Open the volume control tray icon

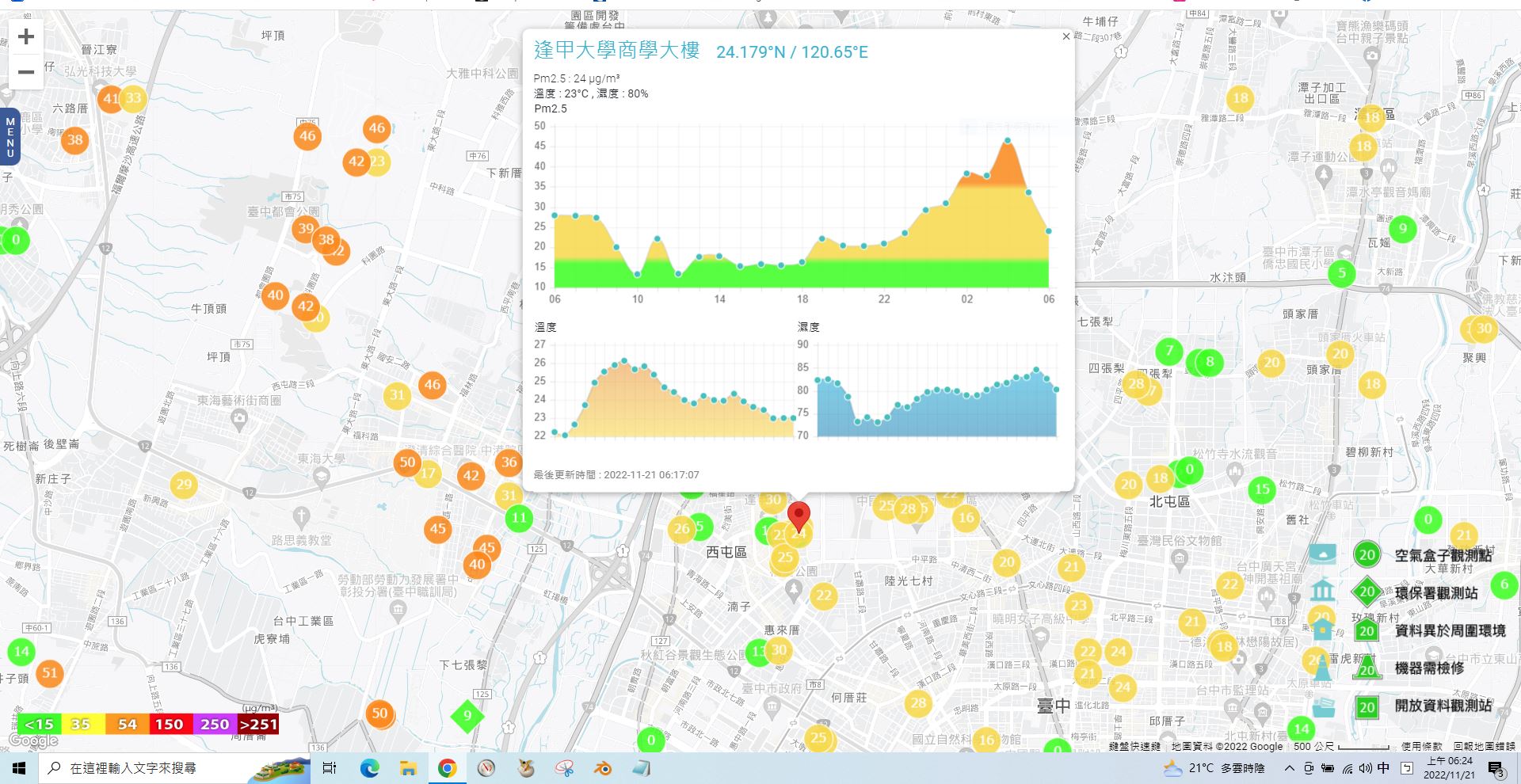point(1365,768)
